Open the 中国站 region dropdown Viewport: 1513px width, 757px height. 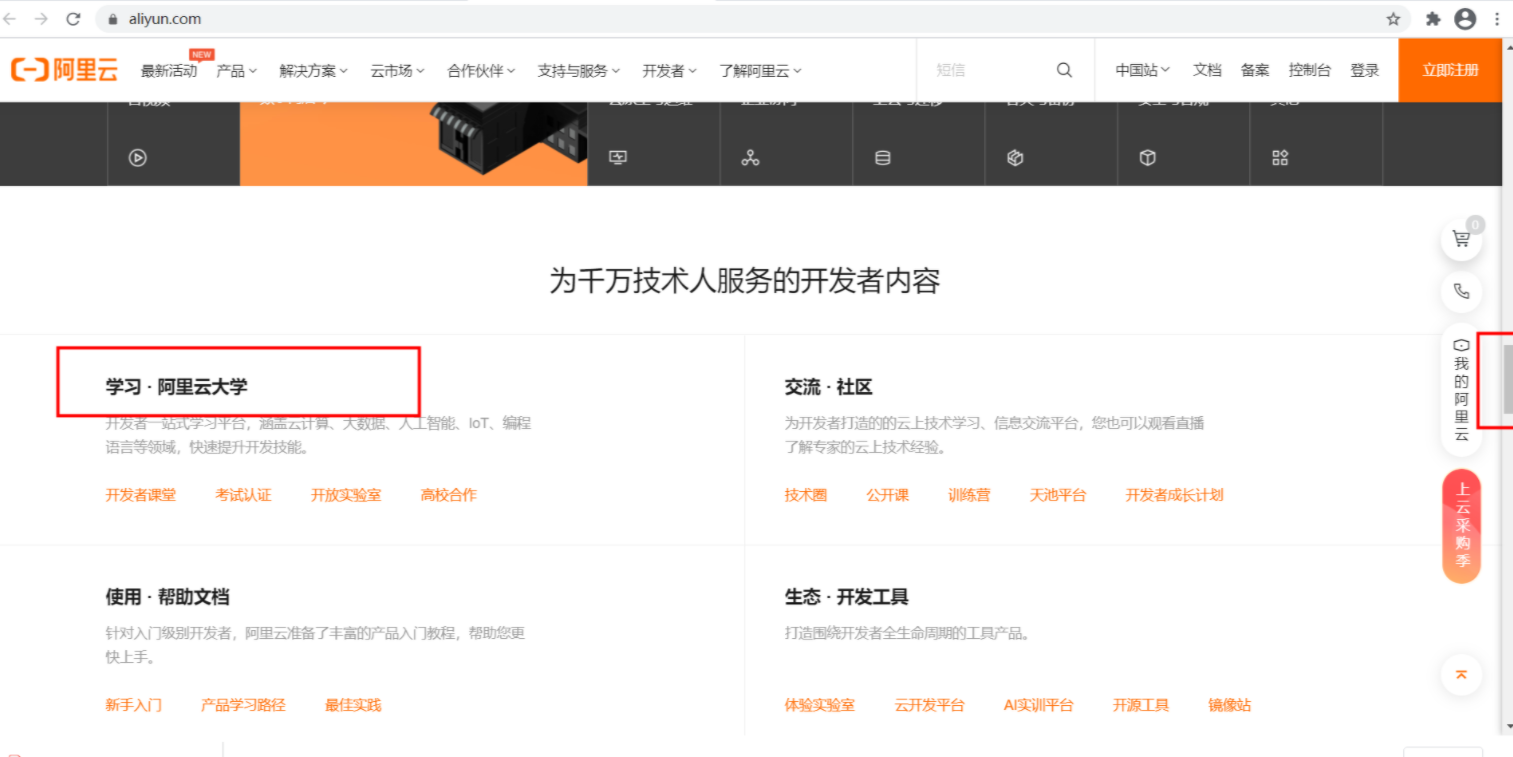1143,70
